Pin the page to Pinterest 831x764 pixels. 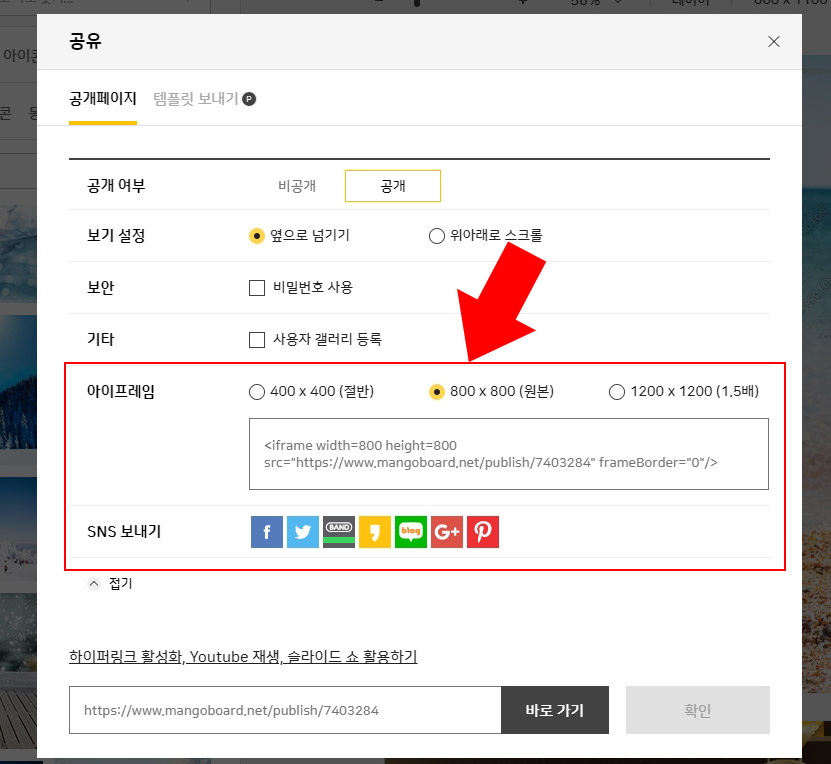[x=482, y=531]
